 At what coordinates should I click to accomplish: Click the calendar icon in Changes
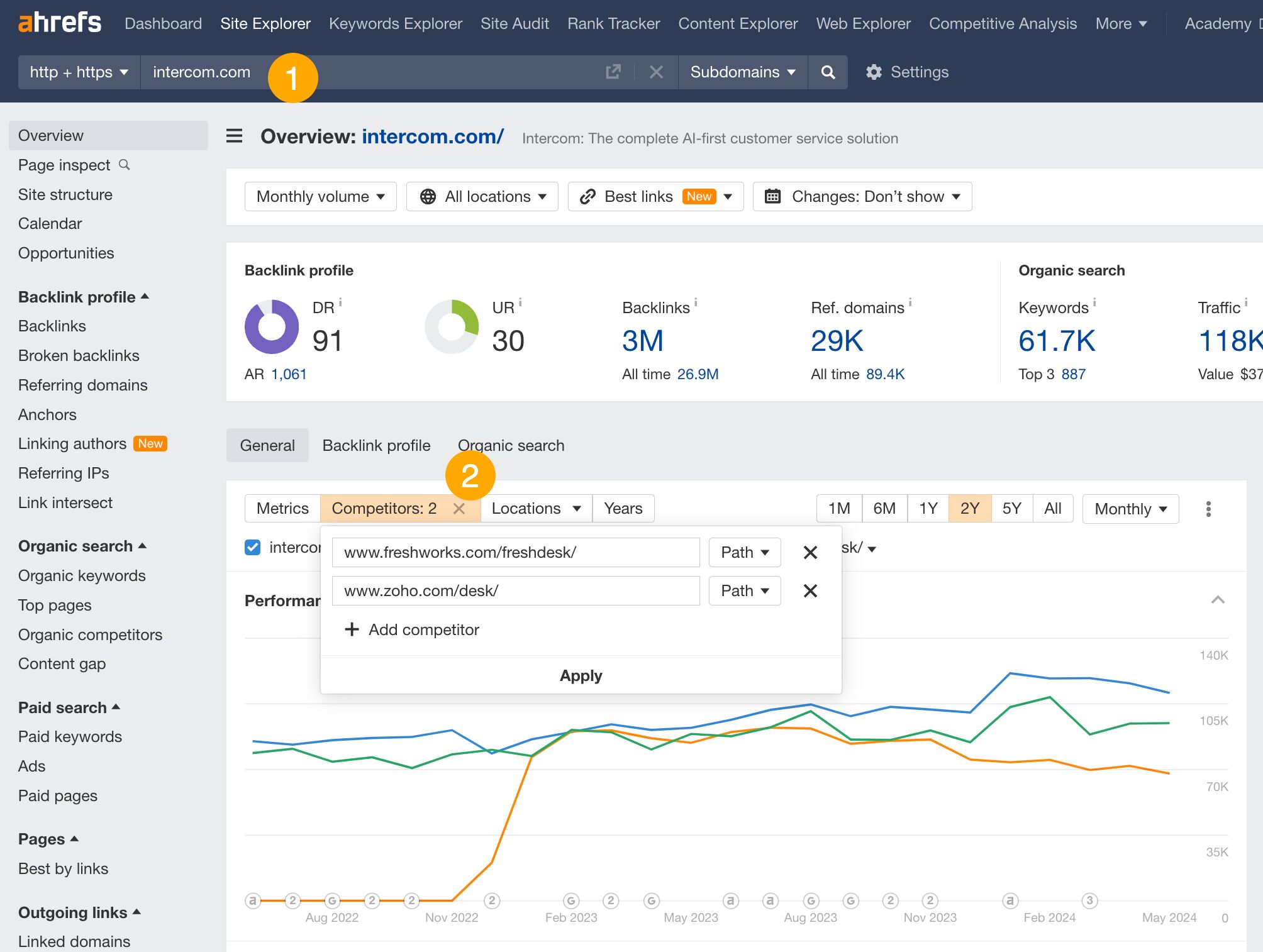click(x=772, y=197)
